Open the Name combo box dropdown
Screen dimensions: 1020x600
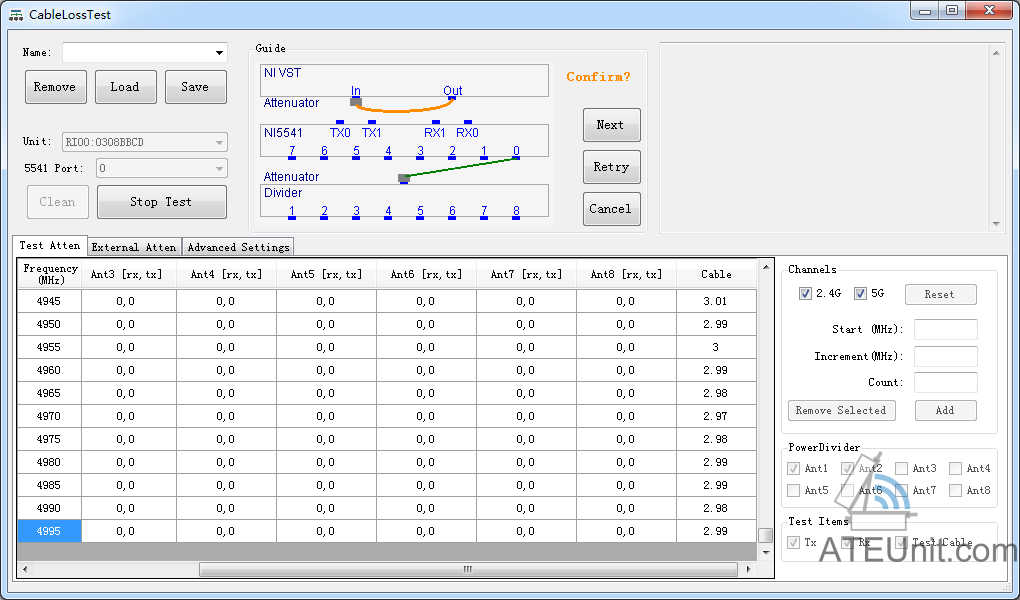pyautogui.click(x=219, y=53)
